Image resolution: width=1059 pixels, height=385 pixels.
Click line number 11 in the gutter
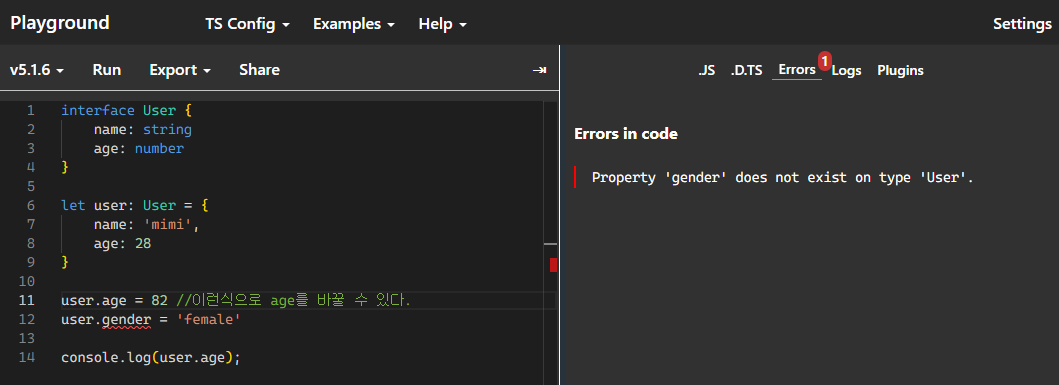26,300
